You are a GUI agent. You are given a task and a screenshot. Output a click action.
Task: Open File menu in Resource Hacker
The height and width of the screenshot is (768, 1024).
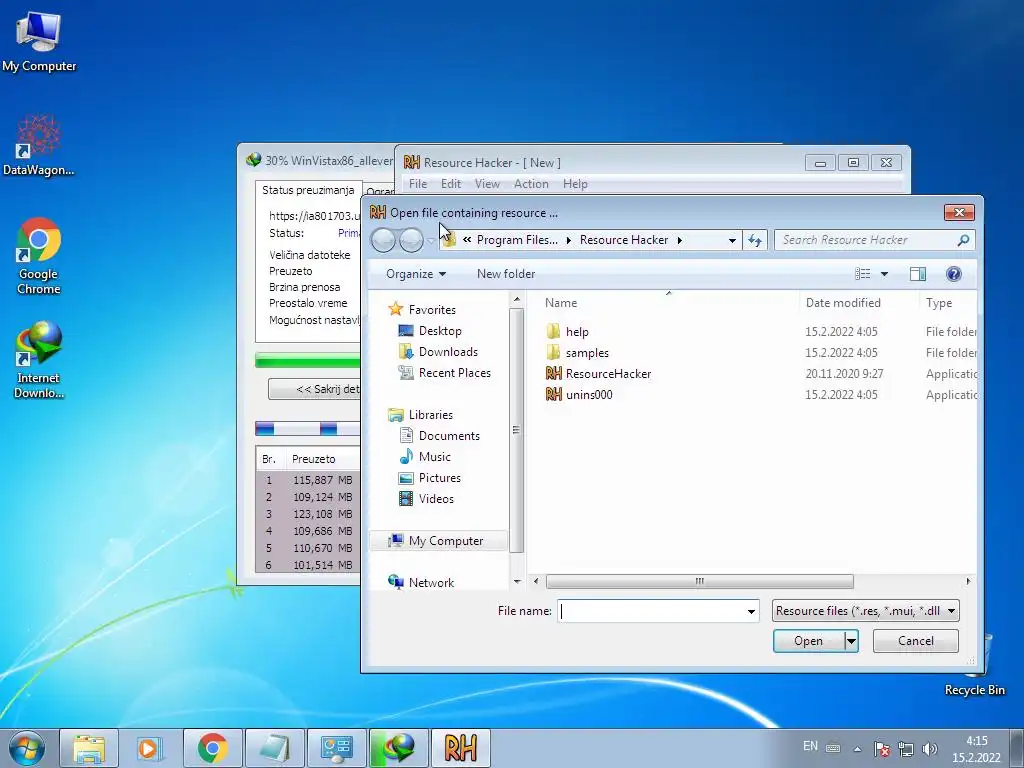coord(418,184)
